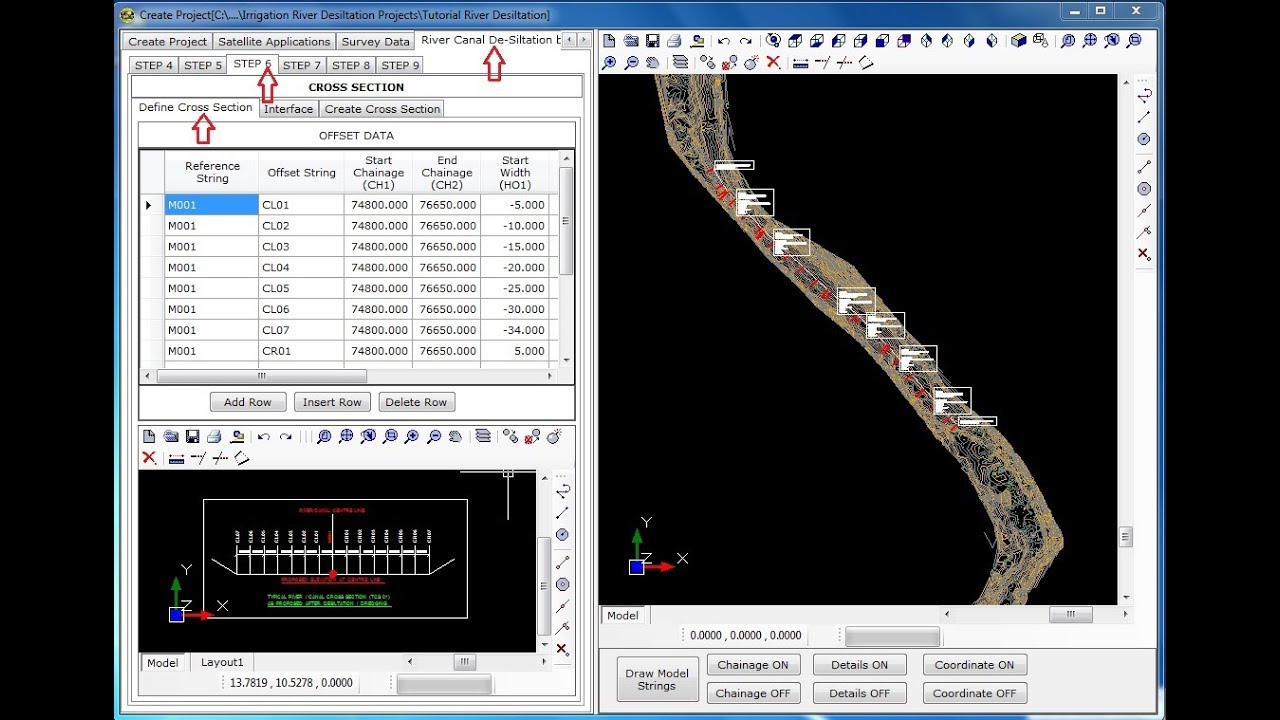Switch to Survey Data tab

click(375, 42)
